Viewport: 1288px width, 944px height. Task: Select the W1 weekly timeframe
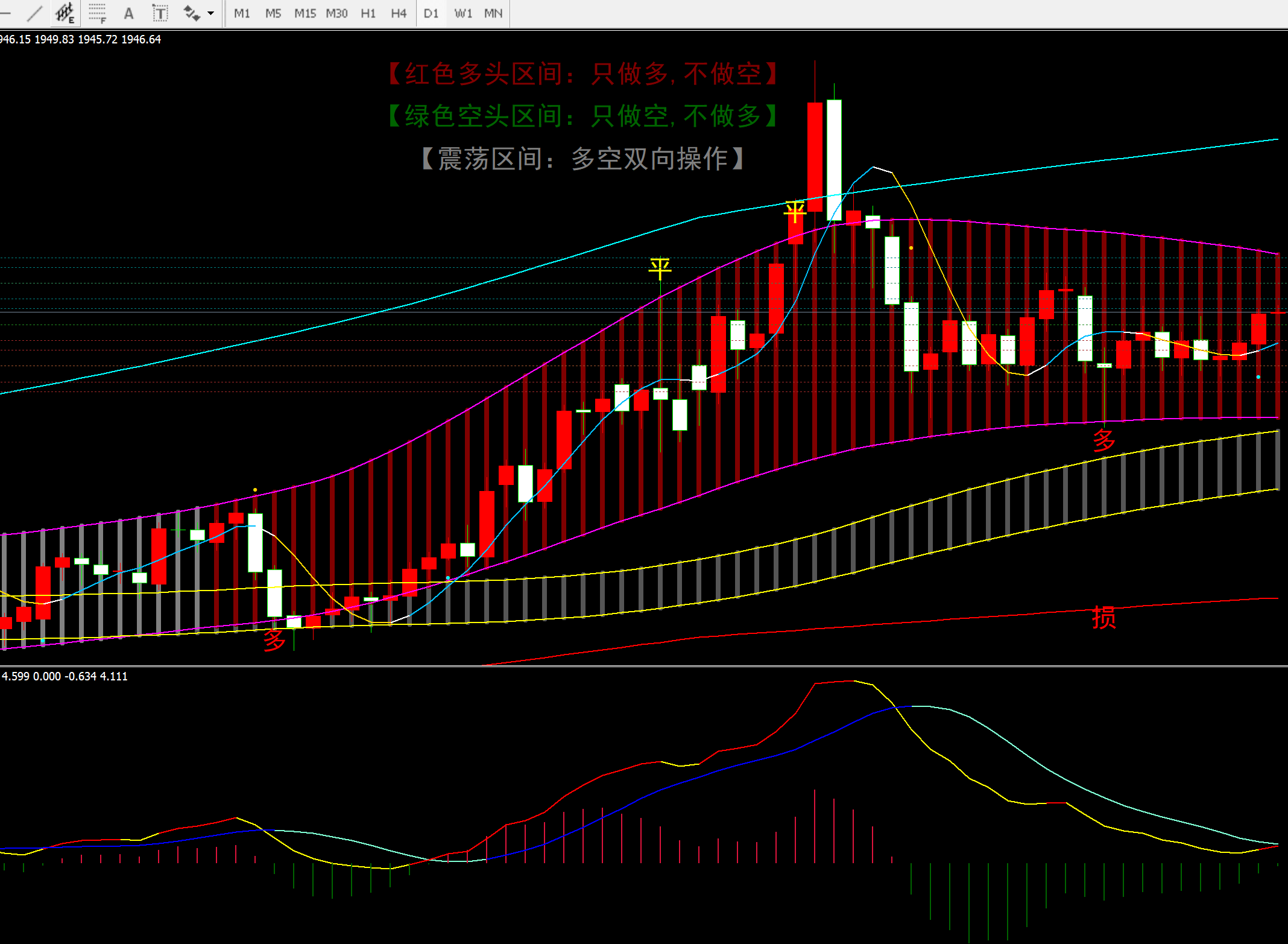(x=463, y=13)
